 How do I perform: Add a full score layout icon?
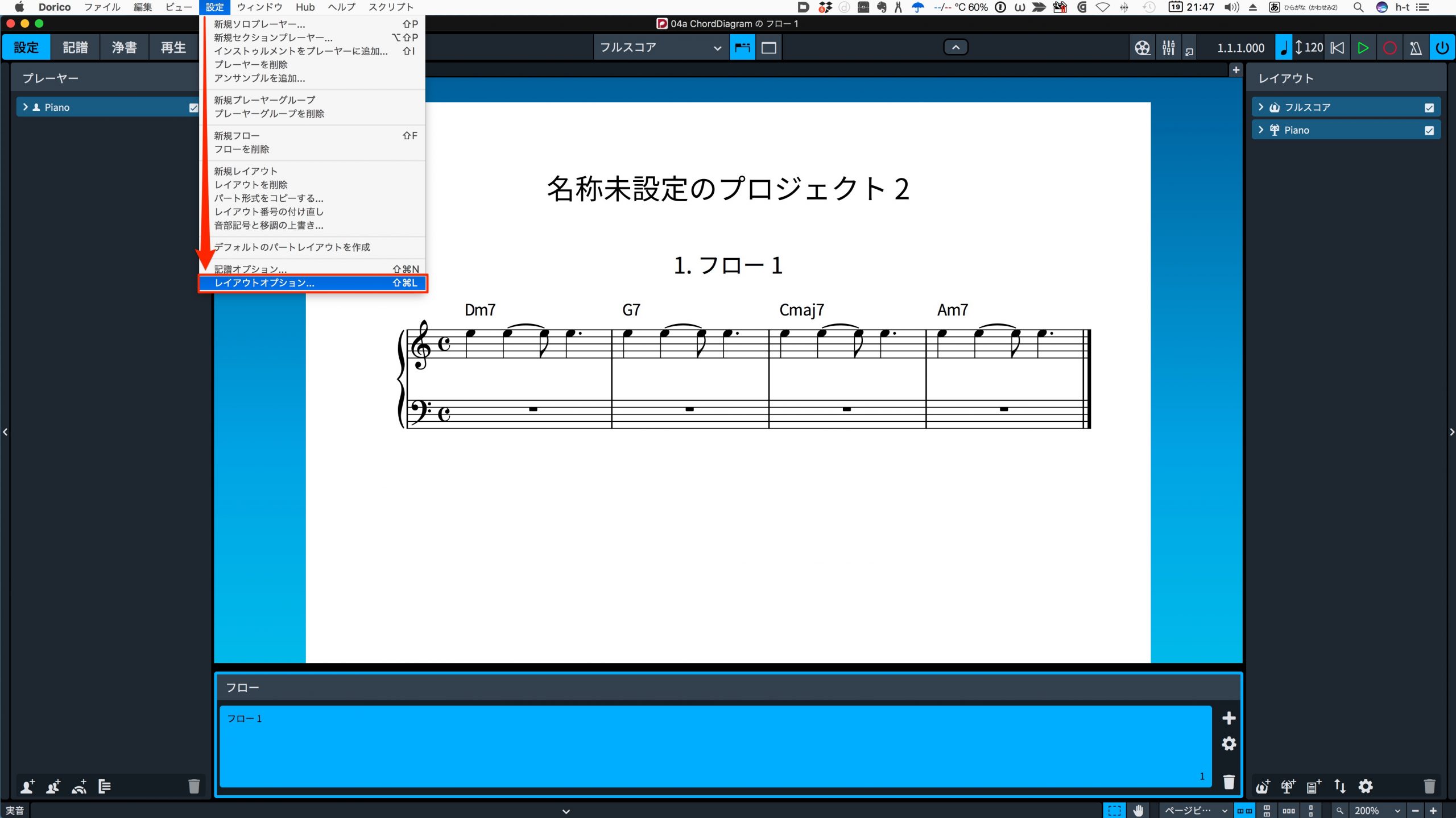coord(1263,786)
